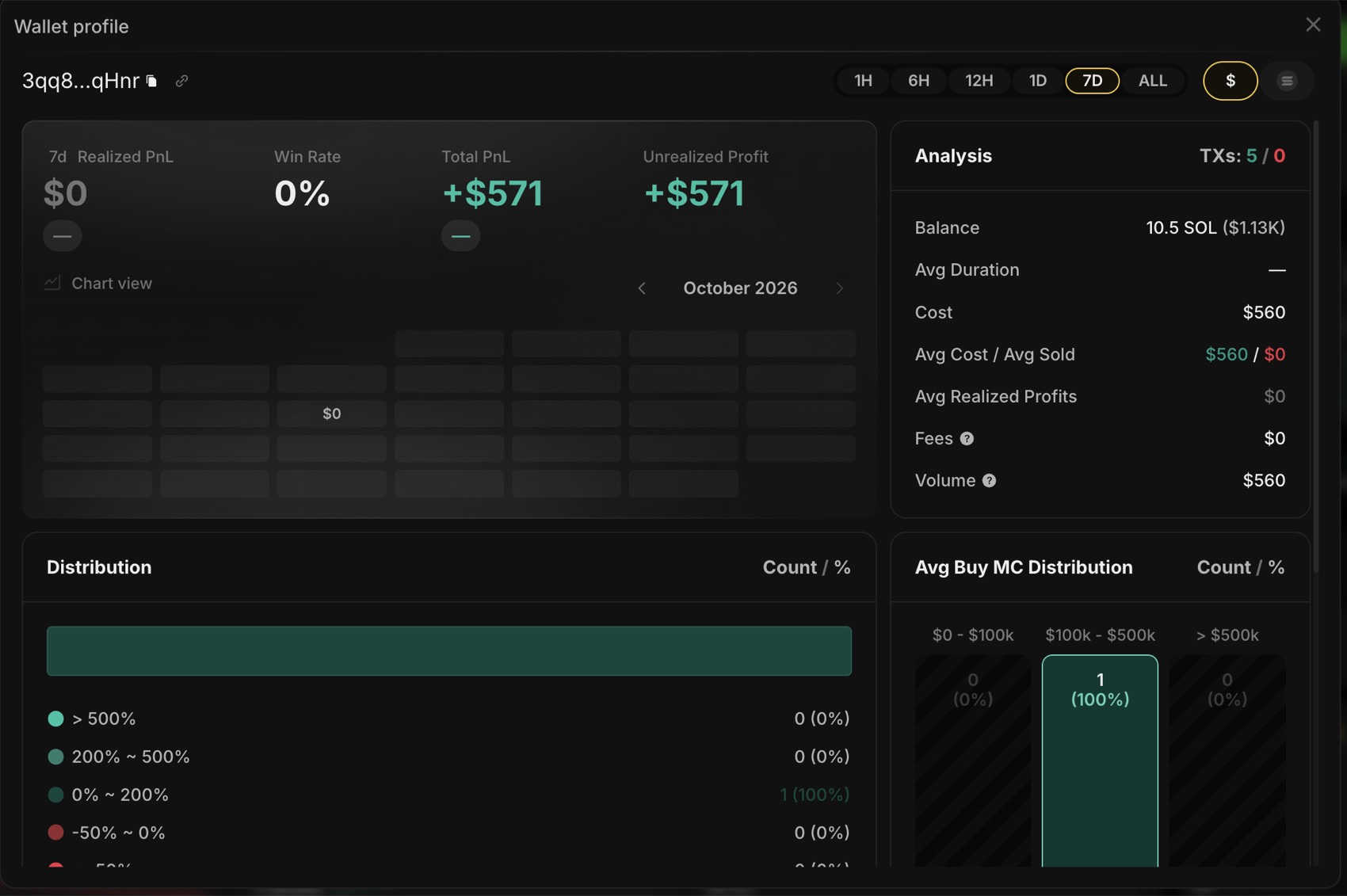Go to next month in calendar
The image size is (1347, 896).
pos(839,288)
